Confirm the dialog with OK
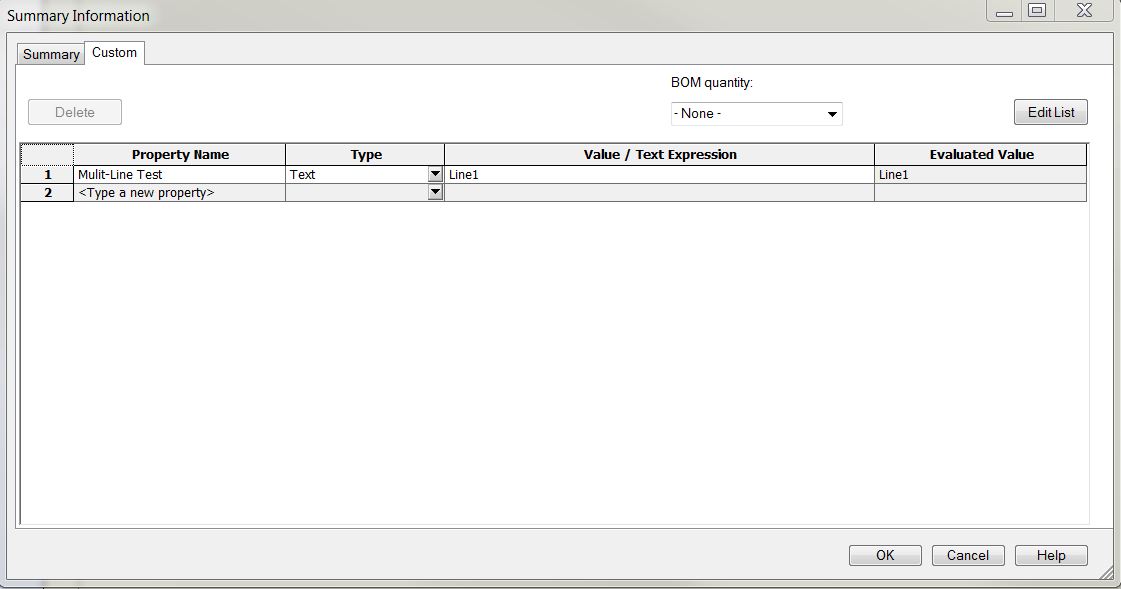This screenshot has width=1121, height=589. pos(885,555)
